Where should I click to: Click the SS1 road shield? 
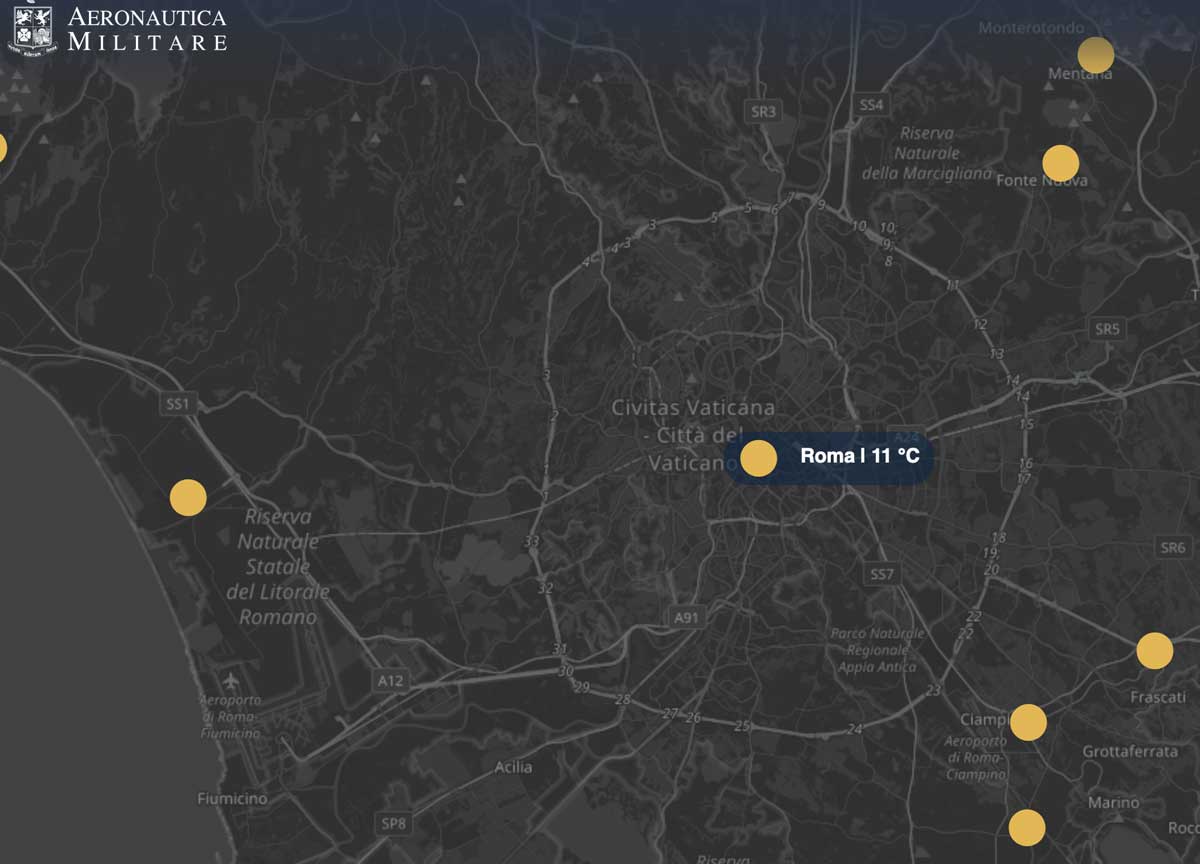(177, 404)
